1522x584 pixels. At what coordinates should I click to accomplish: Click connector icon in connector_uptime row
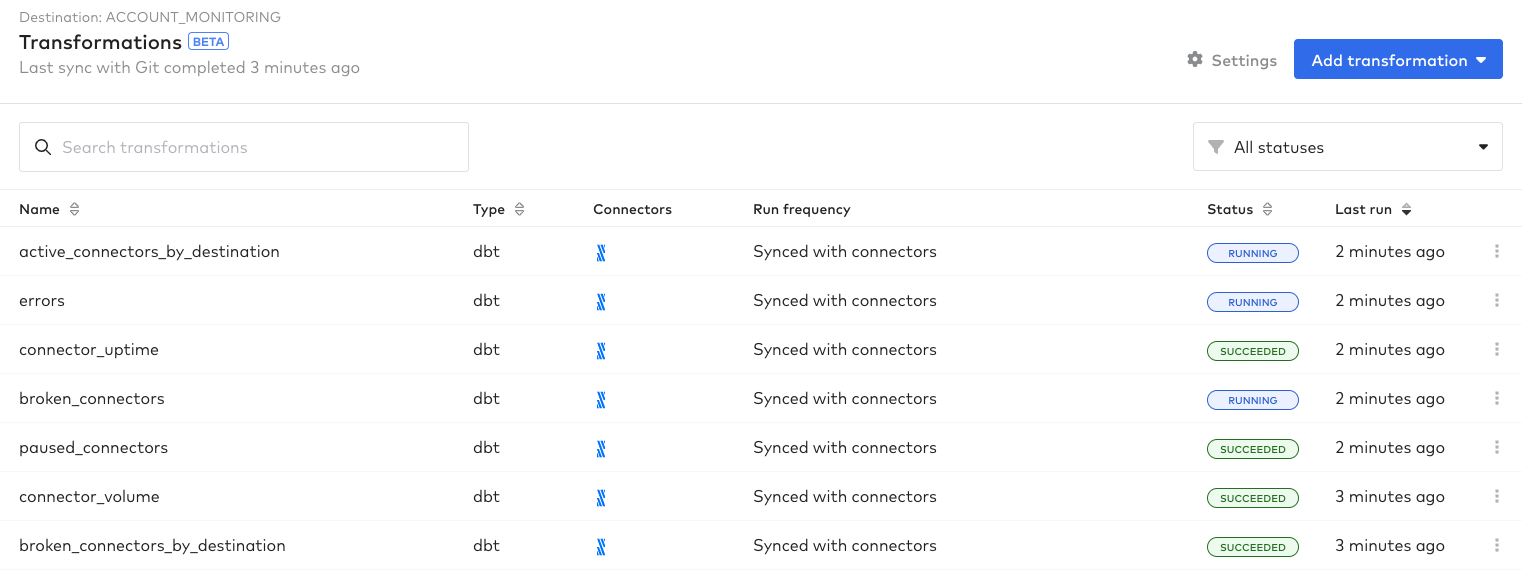(x=601, y=351)
